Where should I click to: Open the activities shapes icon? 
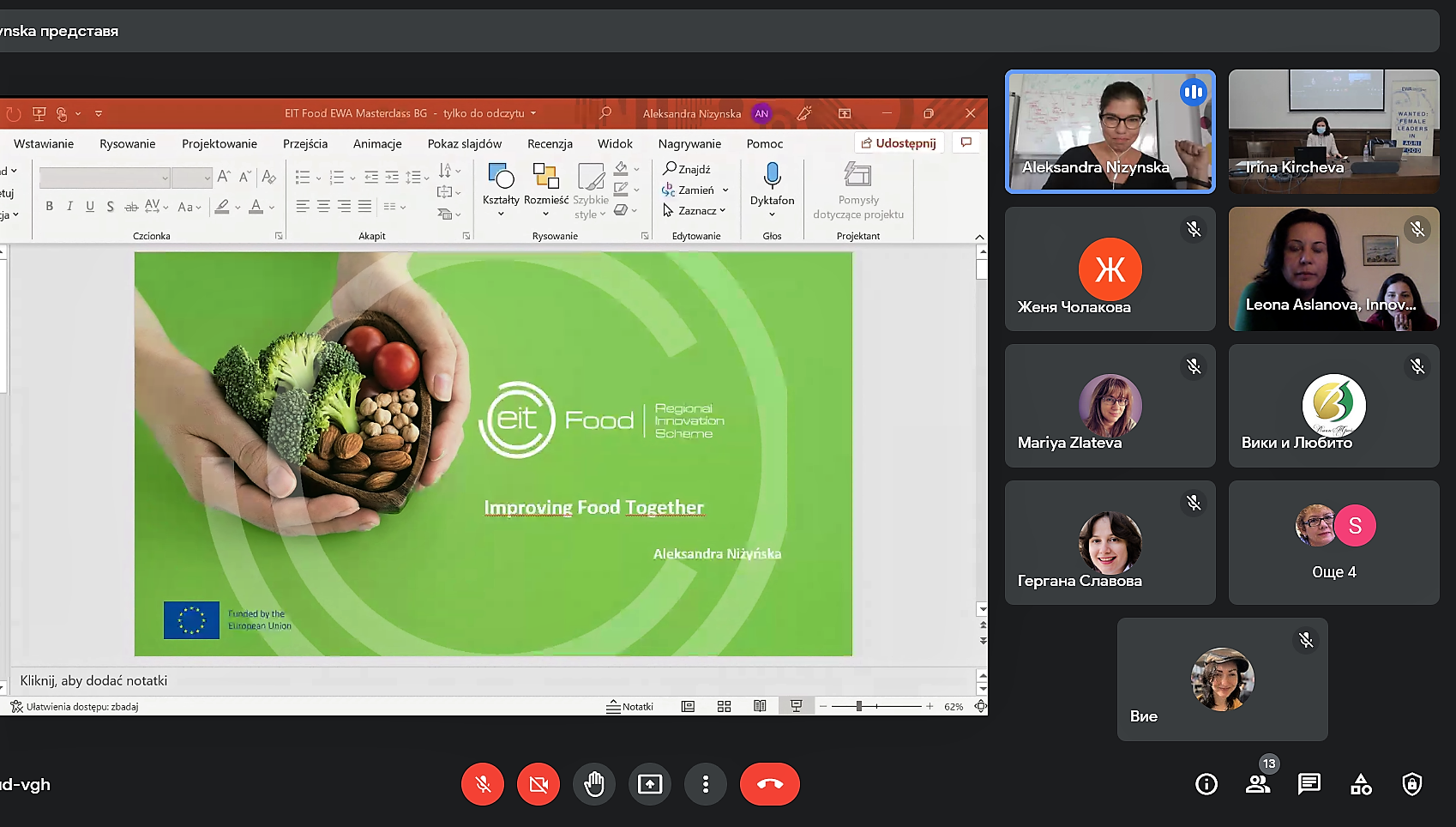(x=1361, y=784)
